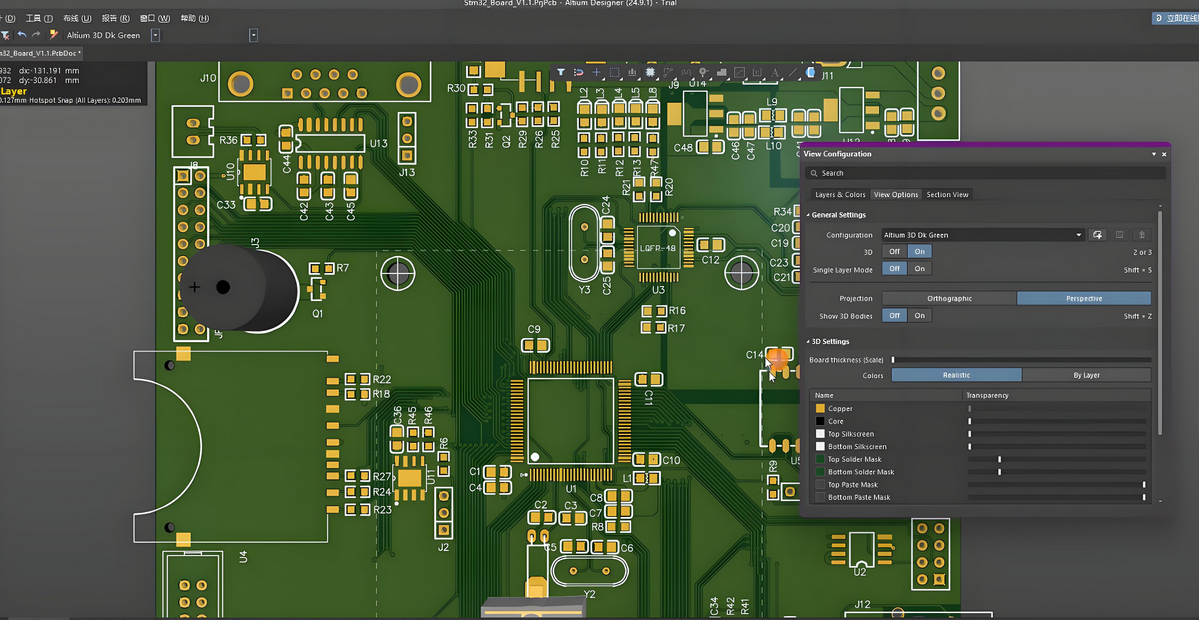This screenshot has height=620, width=1199.
Task: Turn 3D mode Off
Action: pyautogui.click(x=895, y=252)
